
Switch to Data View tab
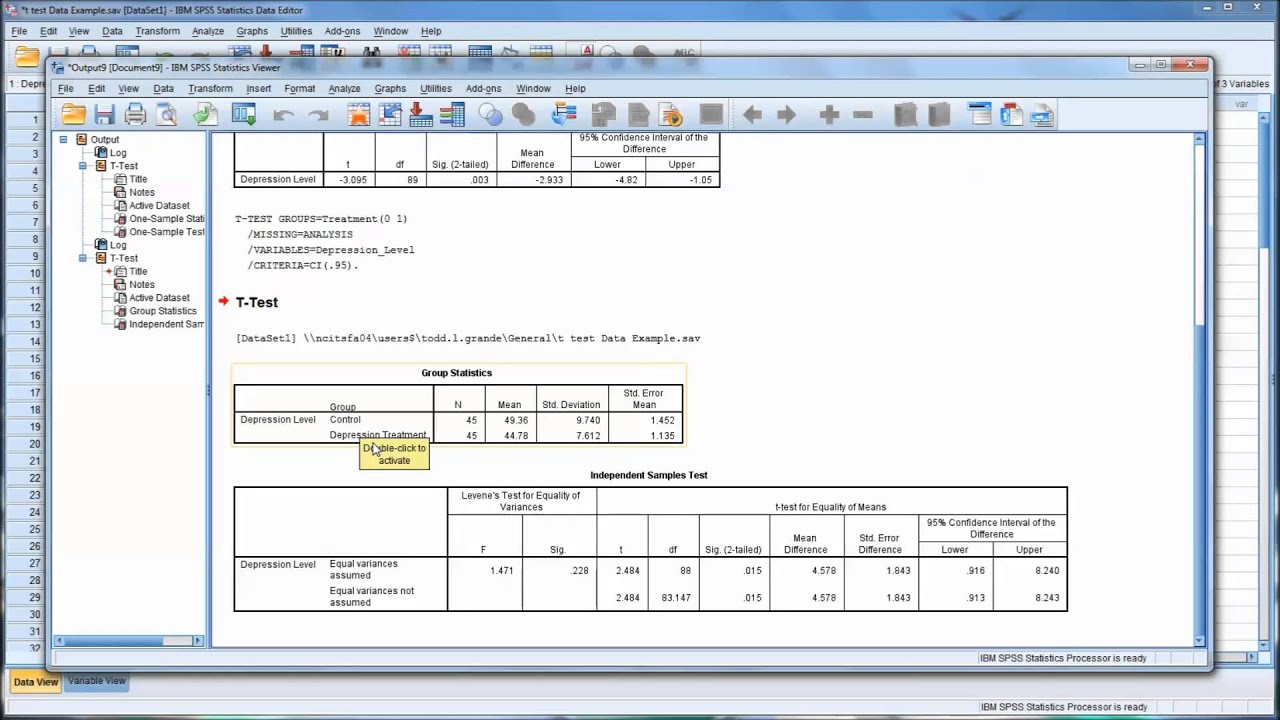click(x=35, y=682)
